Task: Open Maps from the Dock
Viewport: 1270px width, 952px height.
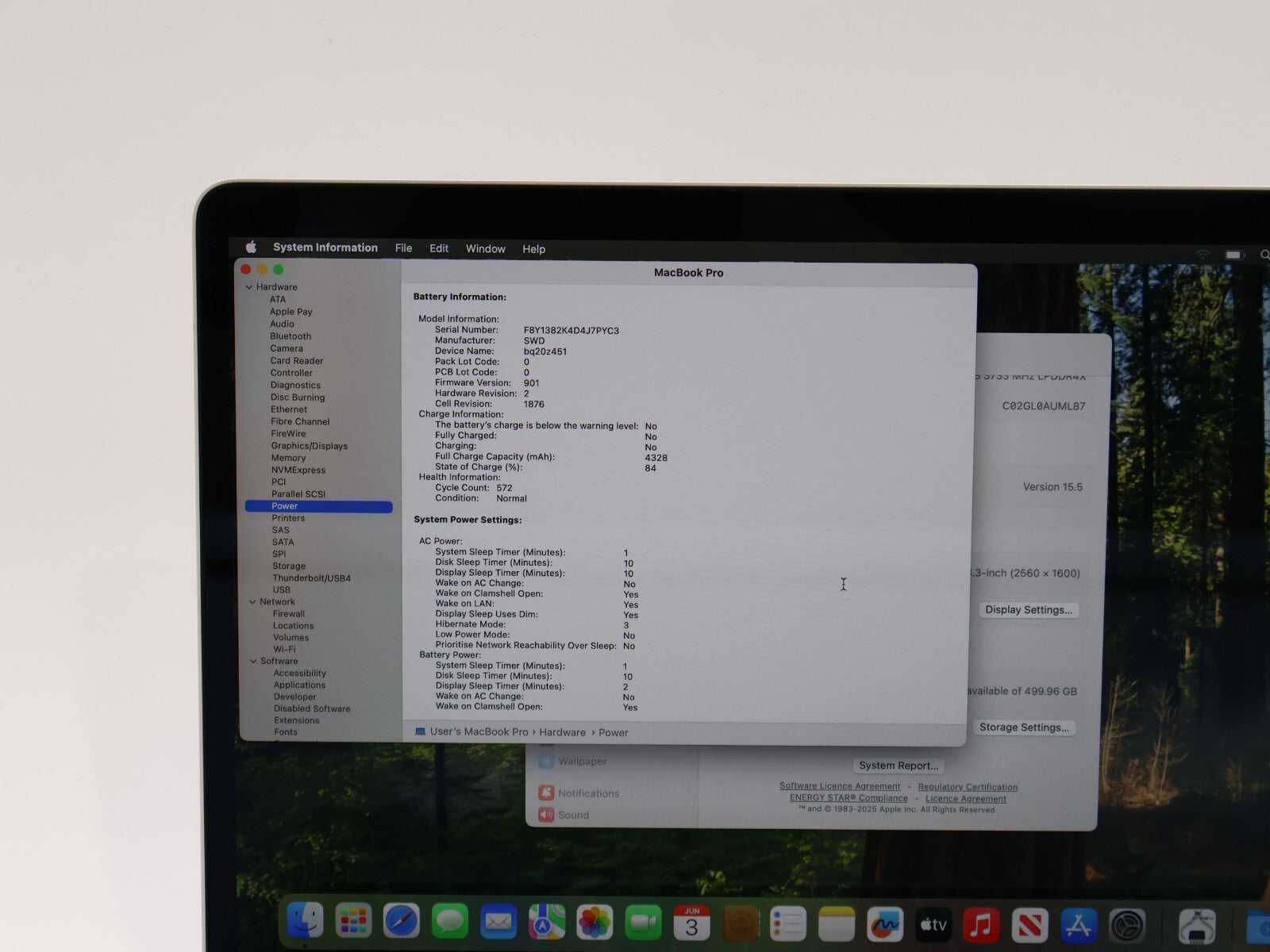Action: point(547,923)
